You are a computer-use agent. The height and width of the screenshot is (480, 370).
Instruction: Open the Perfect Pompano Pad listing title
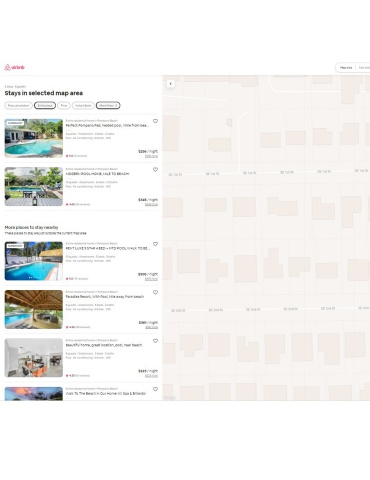click(107, 125)
